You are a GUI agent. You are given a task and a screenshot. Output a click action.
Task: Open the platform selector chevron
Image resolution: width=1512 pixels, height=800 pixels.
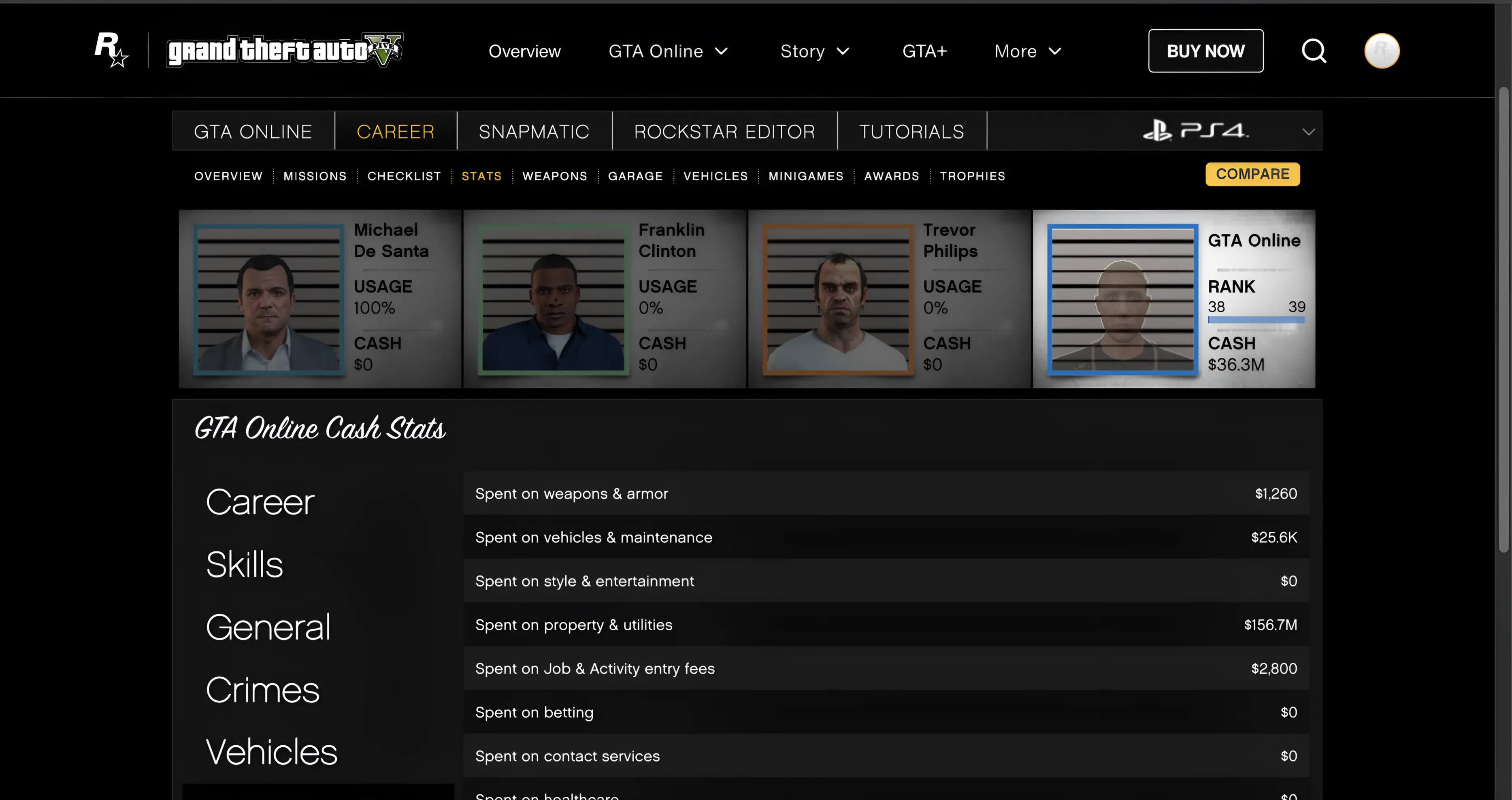1308,132
